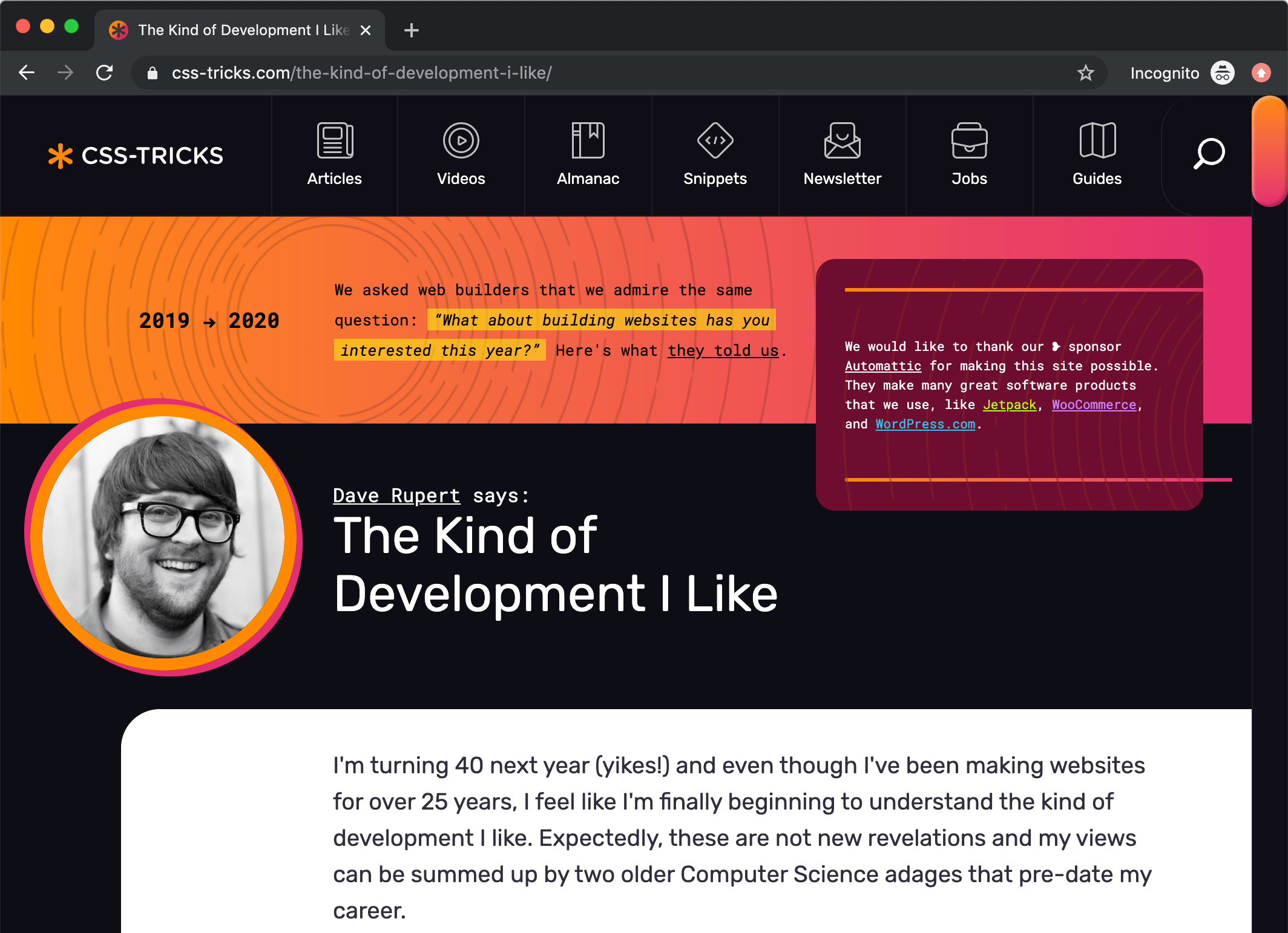Click the Snippets code icon
The height and width of the screenshot is (933, 1288).
click(715, 140)
